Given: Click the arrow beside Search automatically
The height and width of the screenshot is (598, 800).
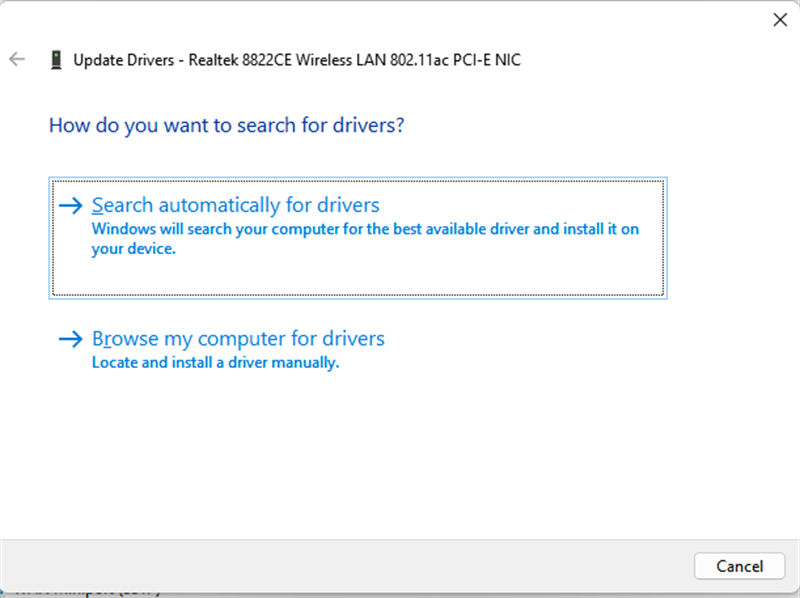Looking at the screenshot, I should click(70, 206).
